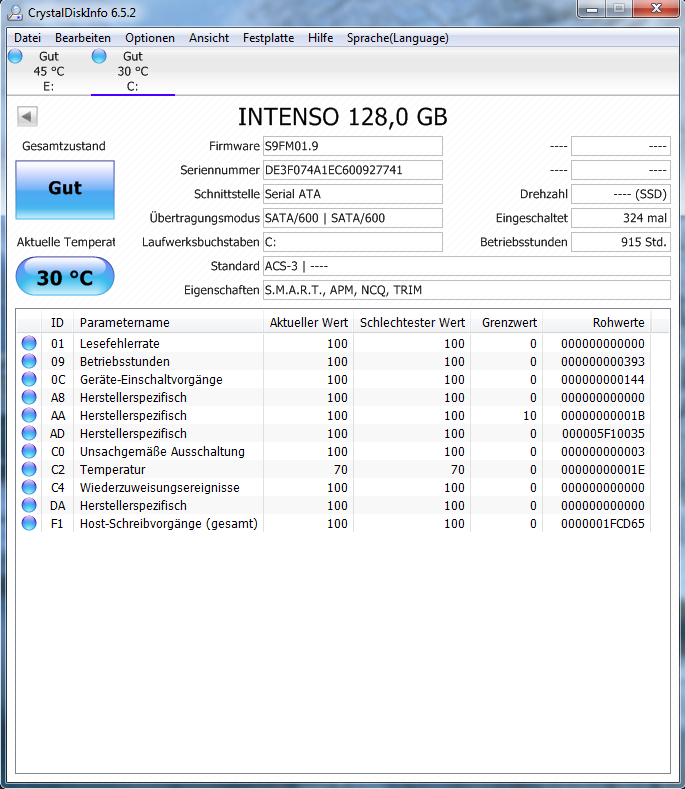
Task: Click status orb of AD row
Action: coord(29,433)
